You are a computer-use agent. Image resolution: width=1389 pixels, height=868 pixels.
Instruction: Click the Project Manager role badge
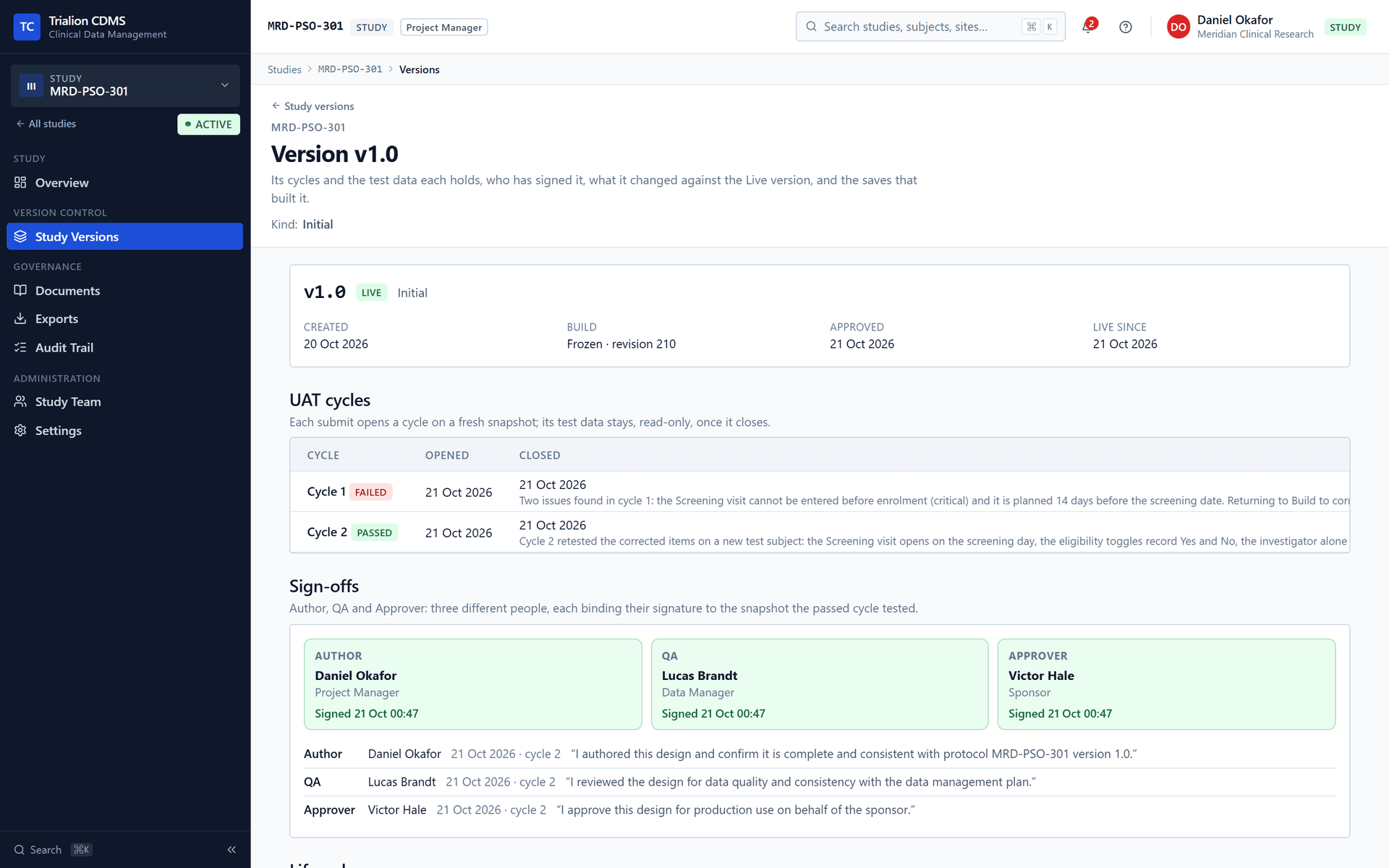click(x=443, y=27)
